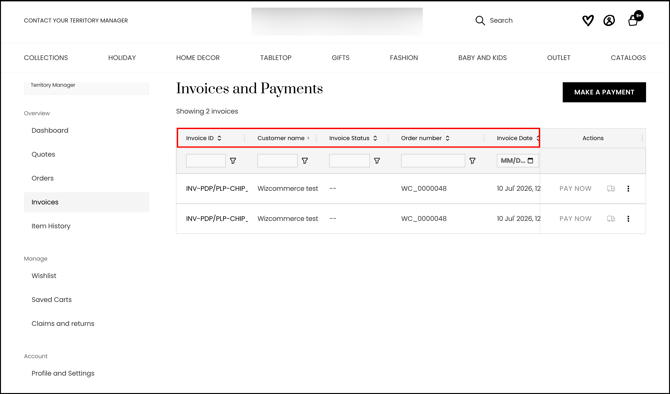Open the shopping bag cart icon
This screenshot has width=670, height=394.
(x=633, y=21)
